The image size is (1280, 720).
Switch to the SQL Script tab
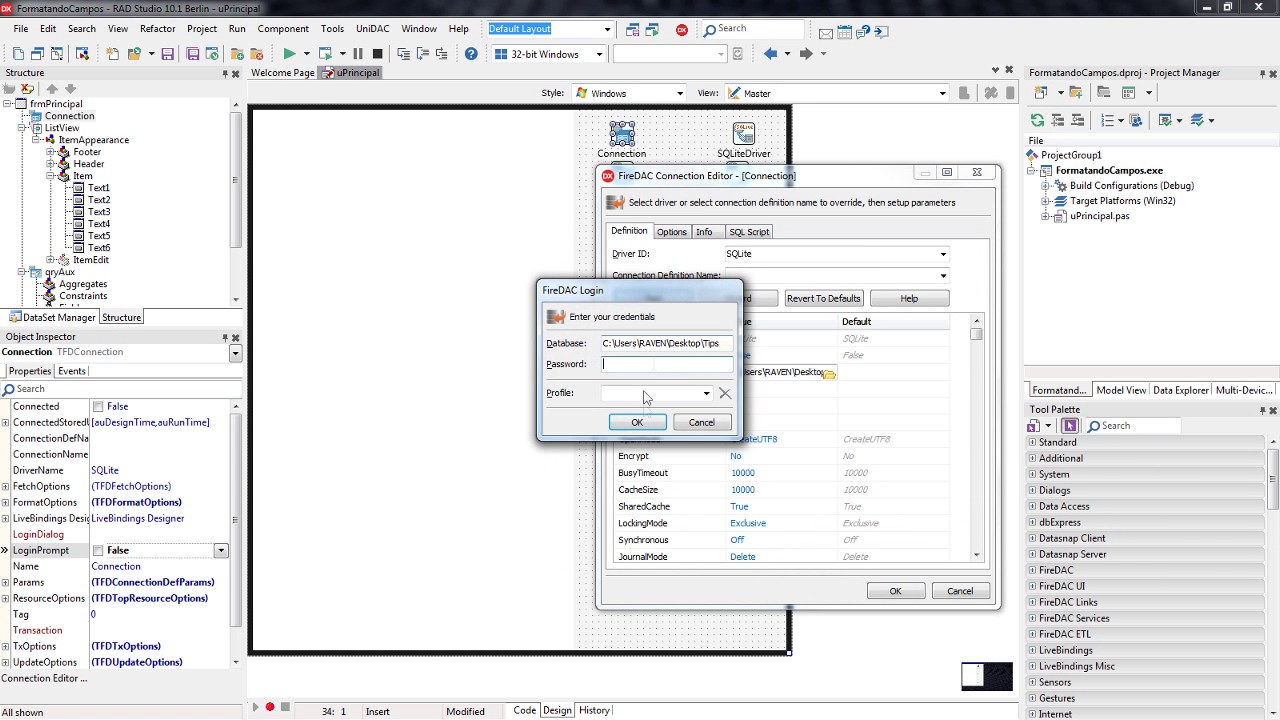click(x=749, y=232)
